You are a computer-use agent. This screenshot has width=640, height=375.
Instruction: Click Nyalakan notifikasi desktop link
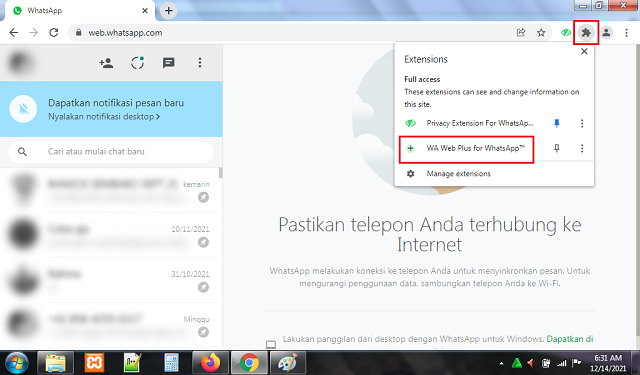tap(104, 117)
